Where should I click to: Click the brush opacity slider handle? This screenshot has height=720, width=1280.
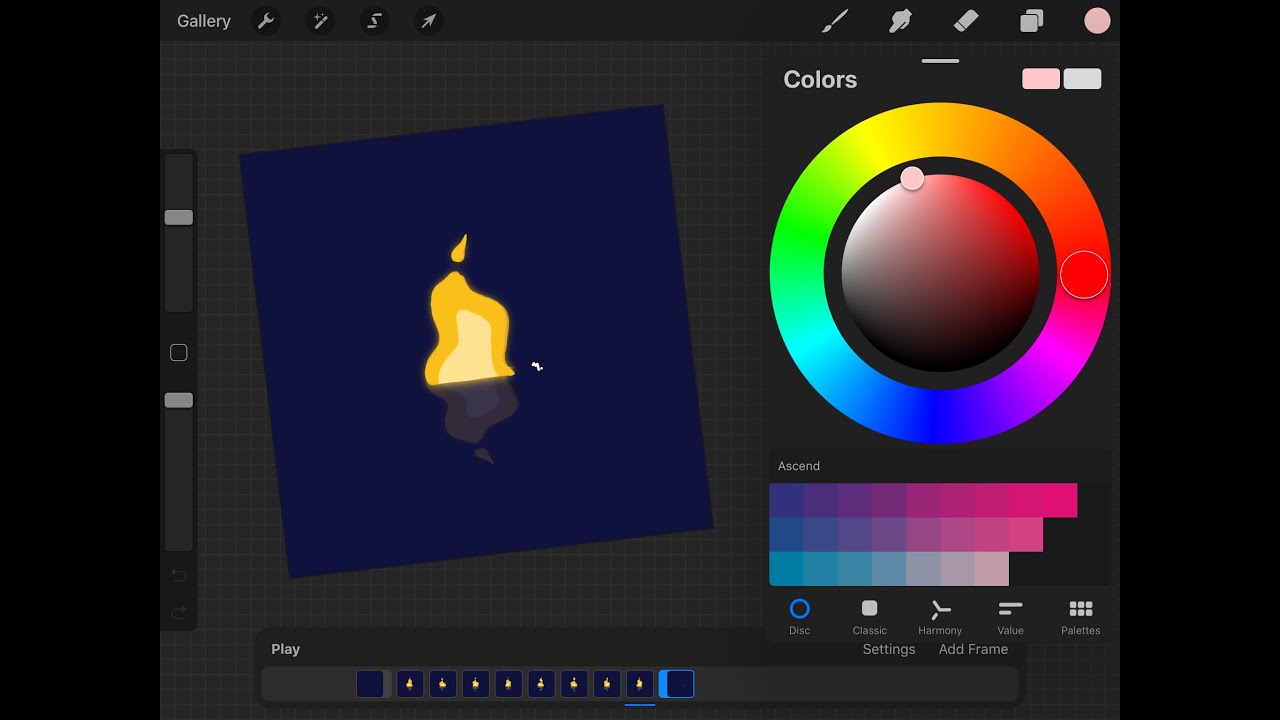(x=179, y=400)
